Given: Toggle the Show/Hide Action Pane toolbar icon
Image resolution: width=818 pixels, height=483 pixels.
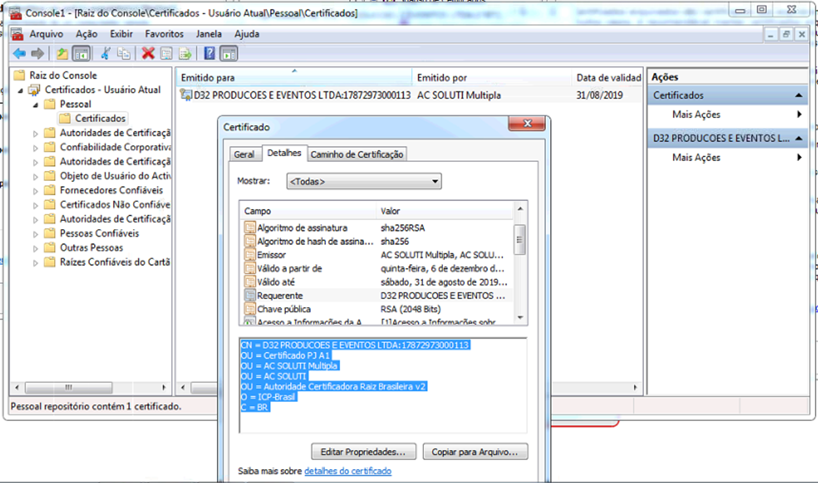Looking at the screenshot, I should tap(228, 53).
